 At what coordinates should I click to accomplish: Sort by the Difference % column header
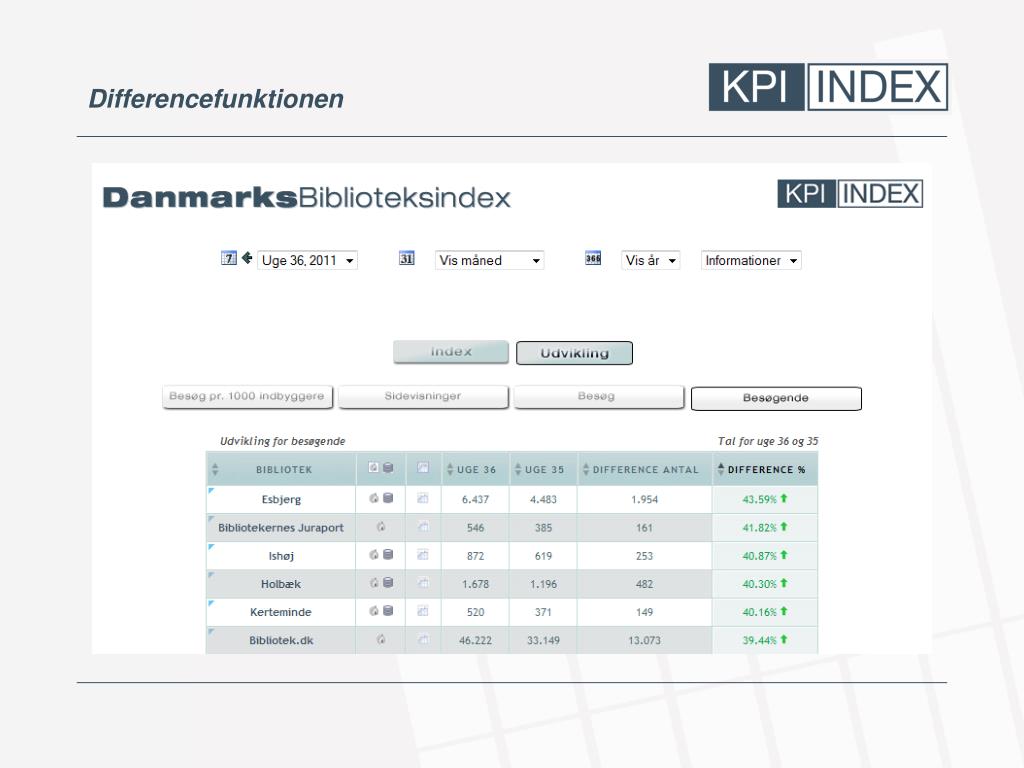[x=765, y=469]
